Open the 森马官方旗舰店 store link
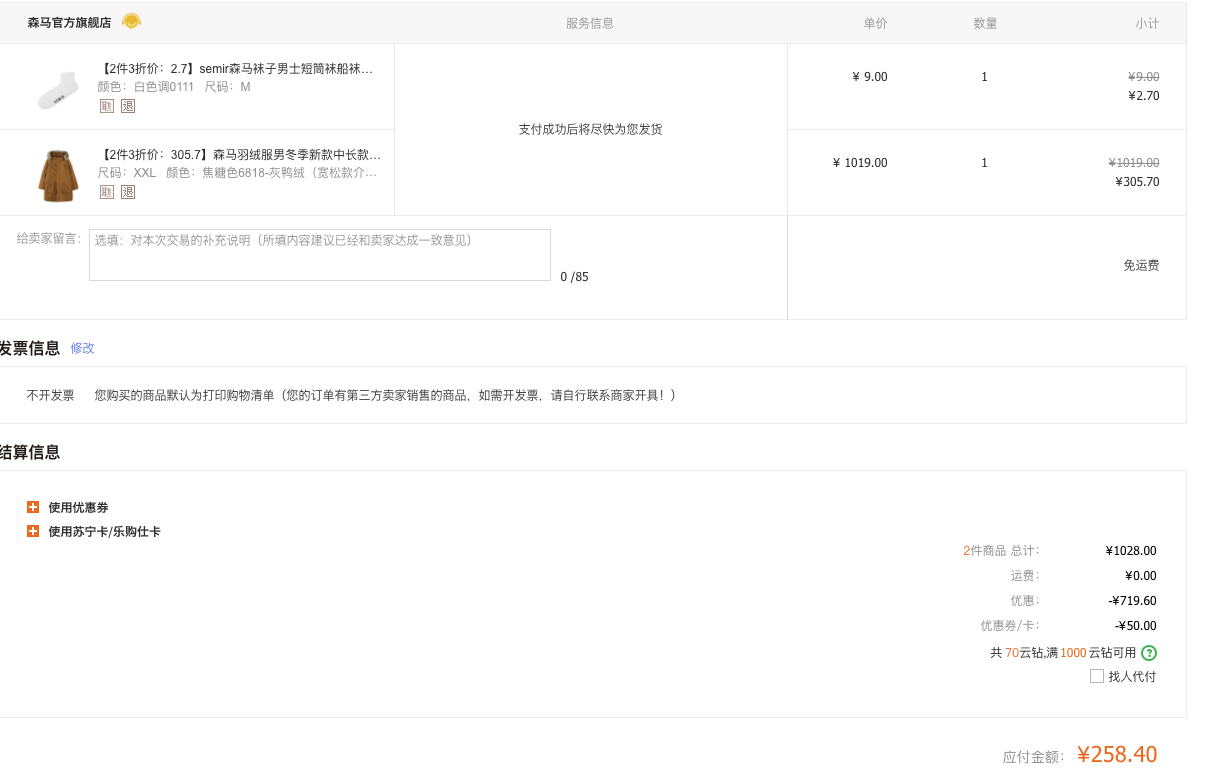Image resolution: width=1214 pixels, height=770 pixels. (69, 23)
